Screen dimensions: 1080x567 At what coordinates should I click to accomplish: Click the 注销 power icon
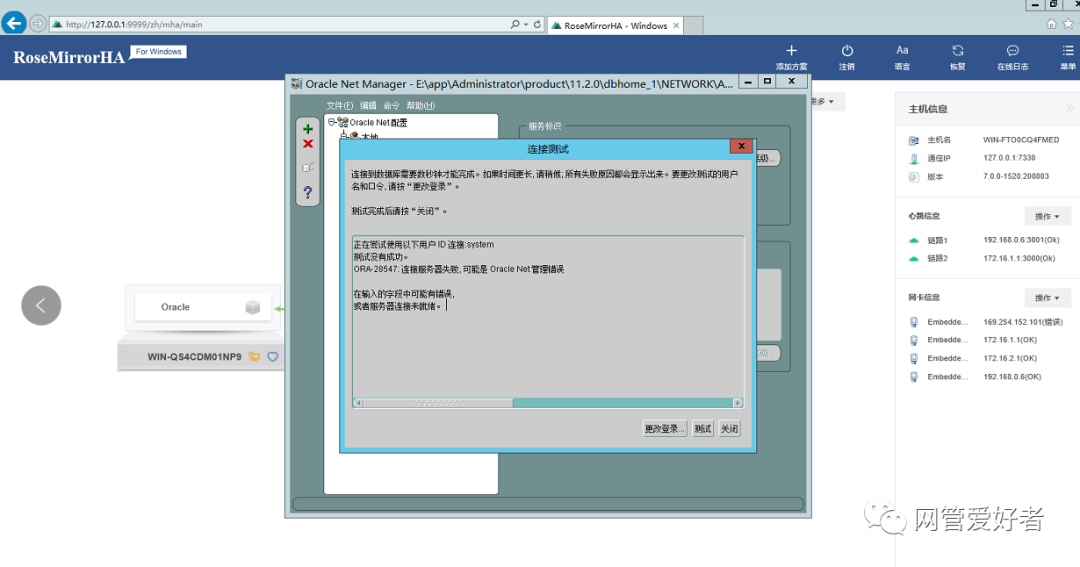(x=847, y=50)
